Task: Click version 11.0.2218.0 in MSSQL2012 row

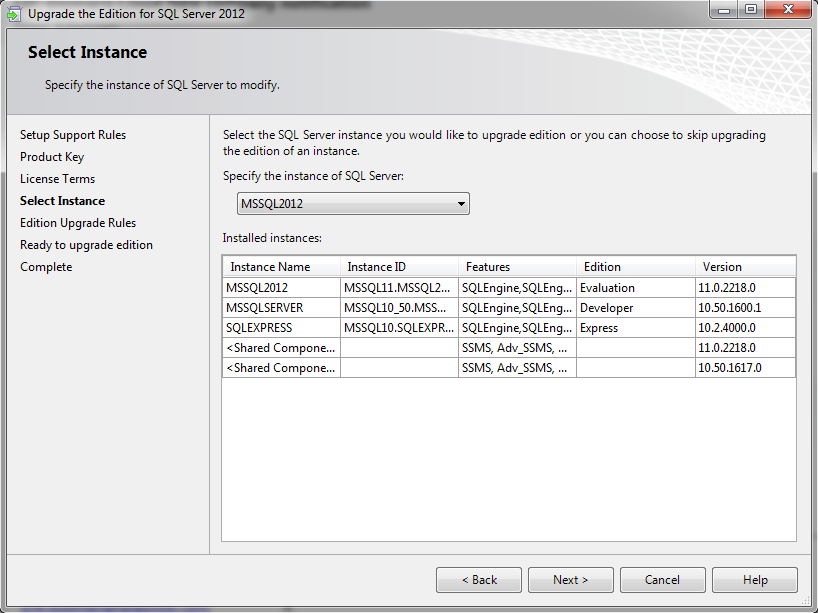Action: point(745,287)
